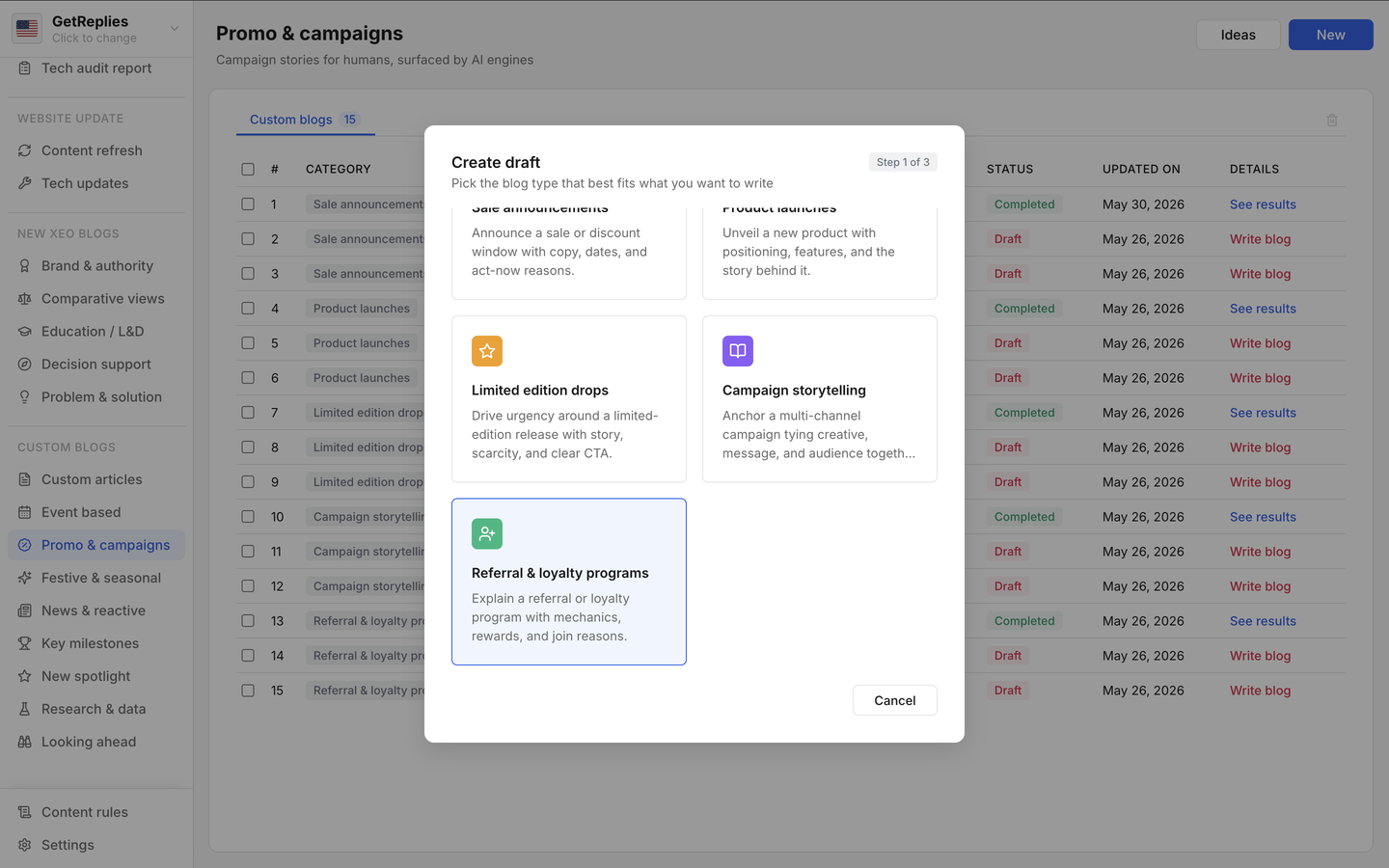The width and height of the screenshot is (1389, 868).
Task: Click the Step 1 of 3 badge
Action: 903,162
